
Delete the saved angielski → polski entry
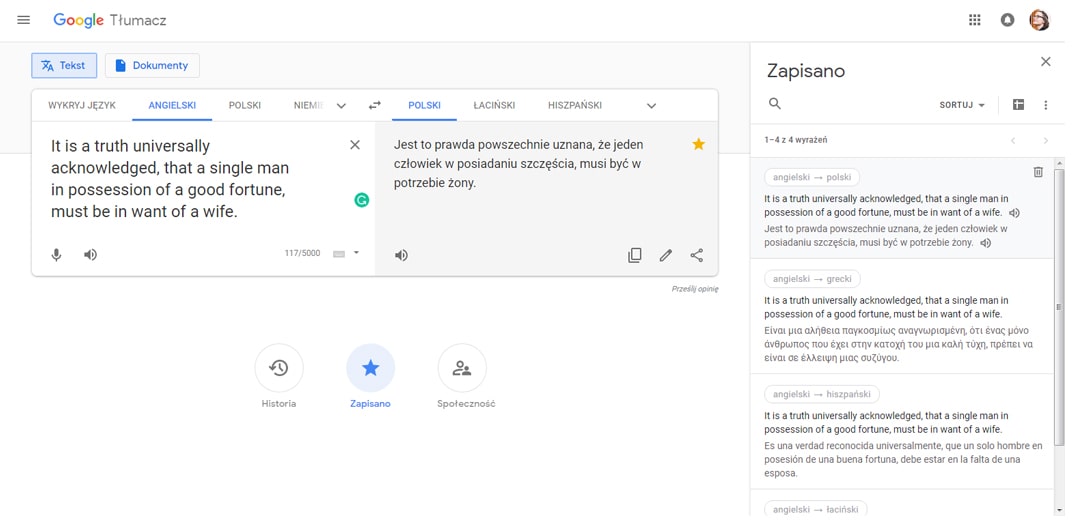point(1038,172)
